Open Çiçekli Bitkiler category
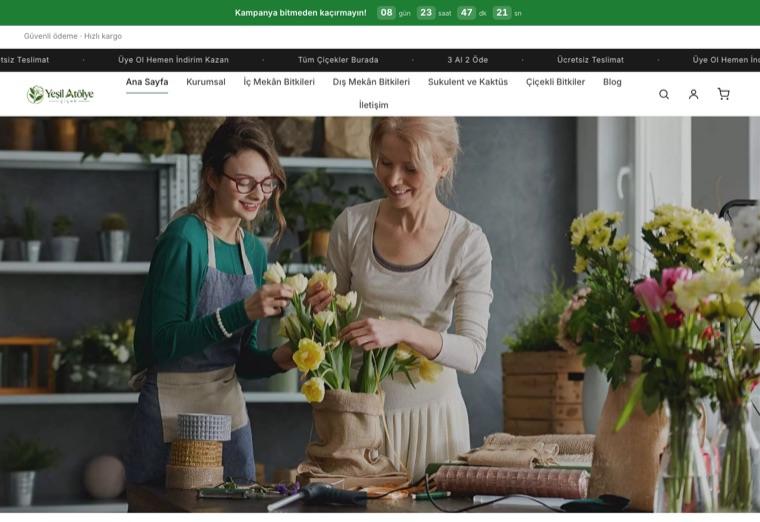 coord(555,82)
